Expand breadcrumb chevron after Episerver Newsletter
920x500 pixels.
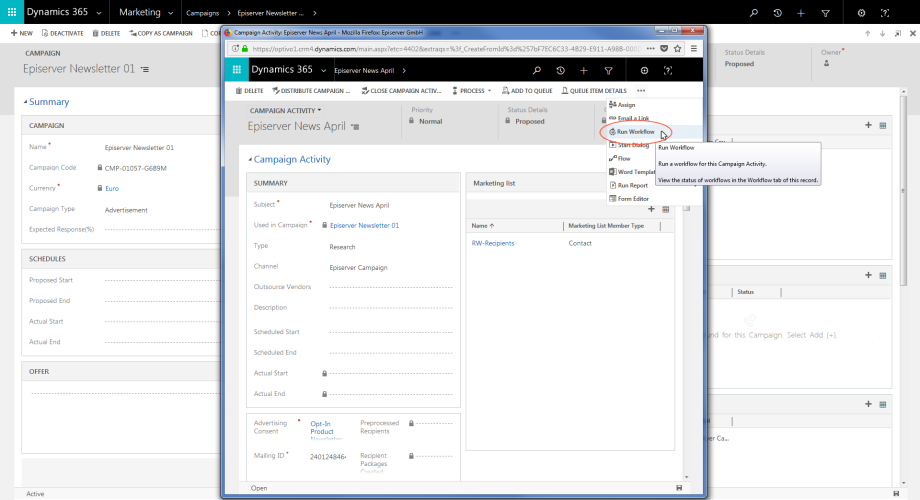(x=315, y=12)
